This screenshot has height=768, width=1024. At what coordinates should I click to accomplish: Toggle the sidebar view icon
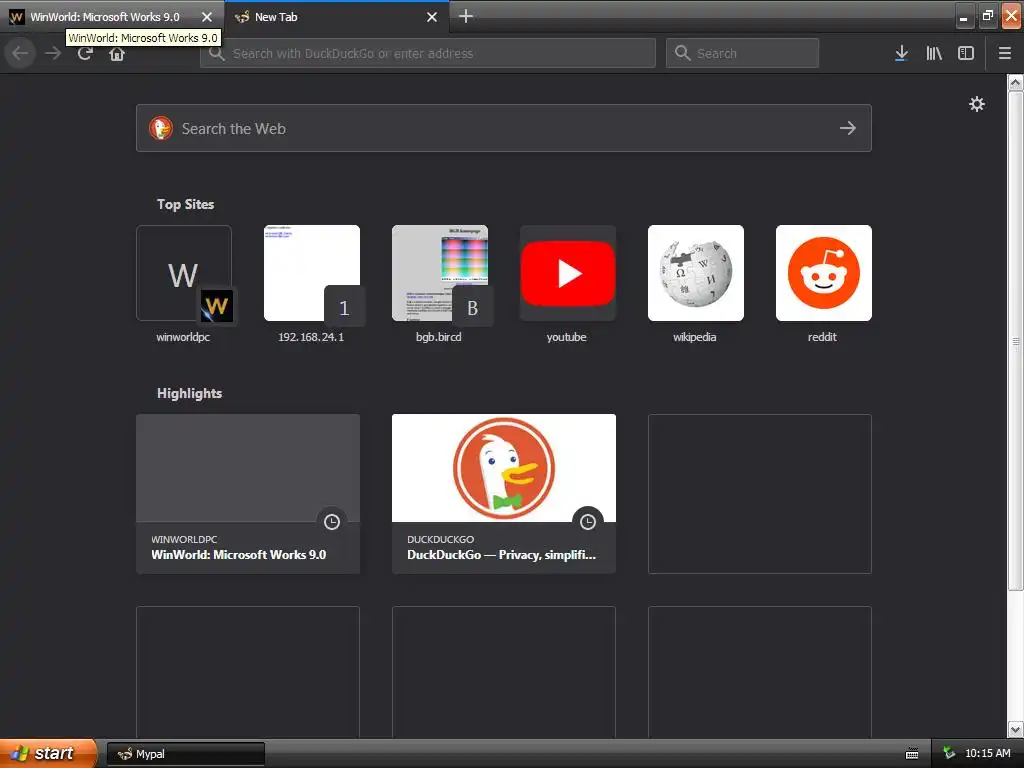(966, 53)
